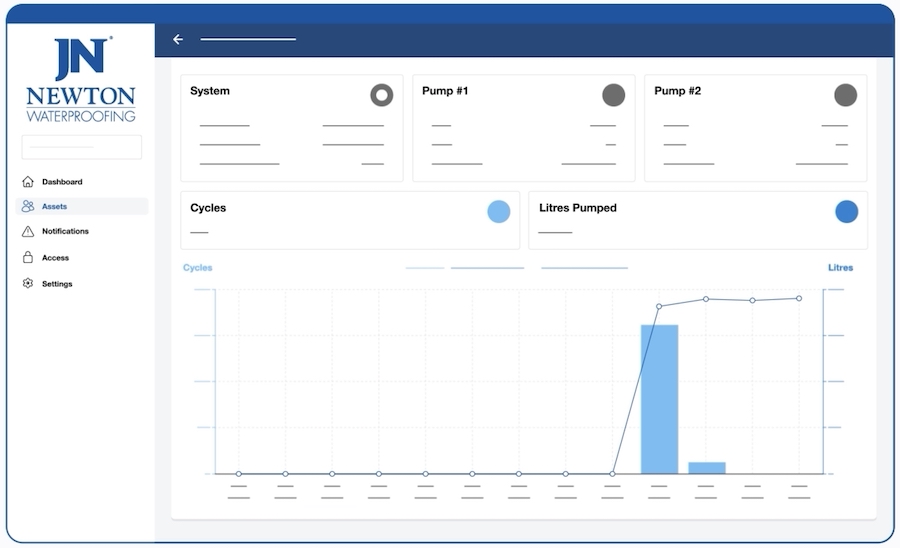The width and height of the screenshot is (900, 548).
Task: Click the Settings gear icon
Action: click(x=28, y=284)
